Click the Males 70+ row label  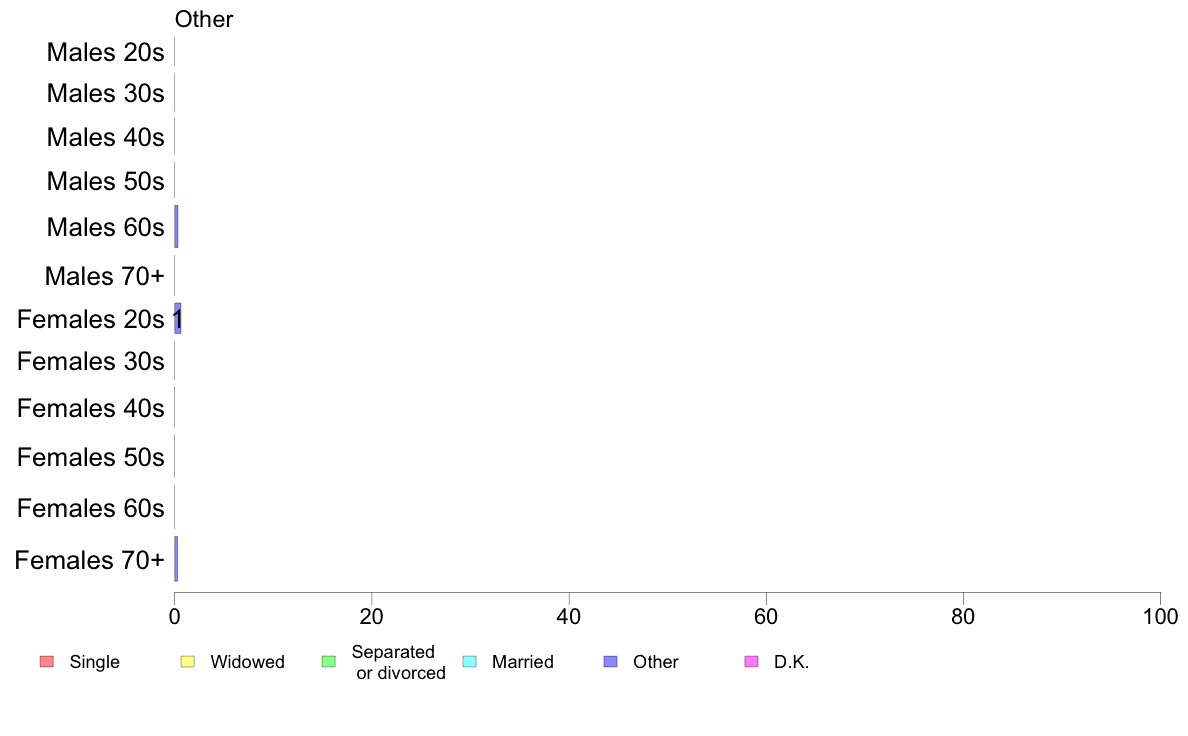105,276
